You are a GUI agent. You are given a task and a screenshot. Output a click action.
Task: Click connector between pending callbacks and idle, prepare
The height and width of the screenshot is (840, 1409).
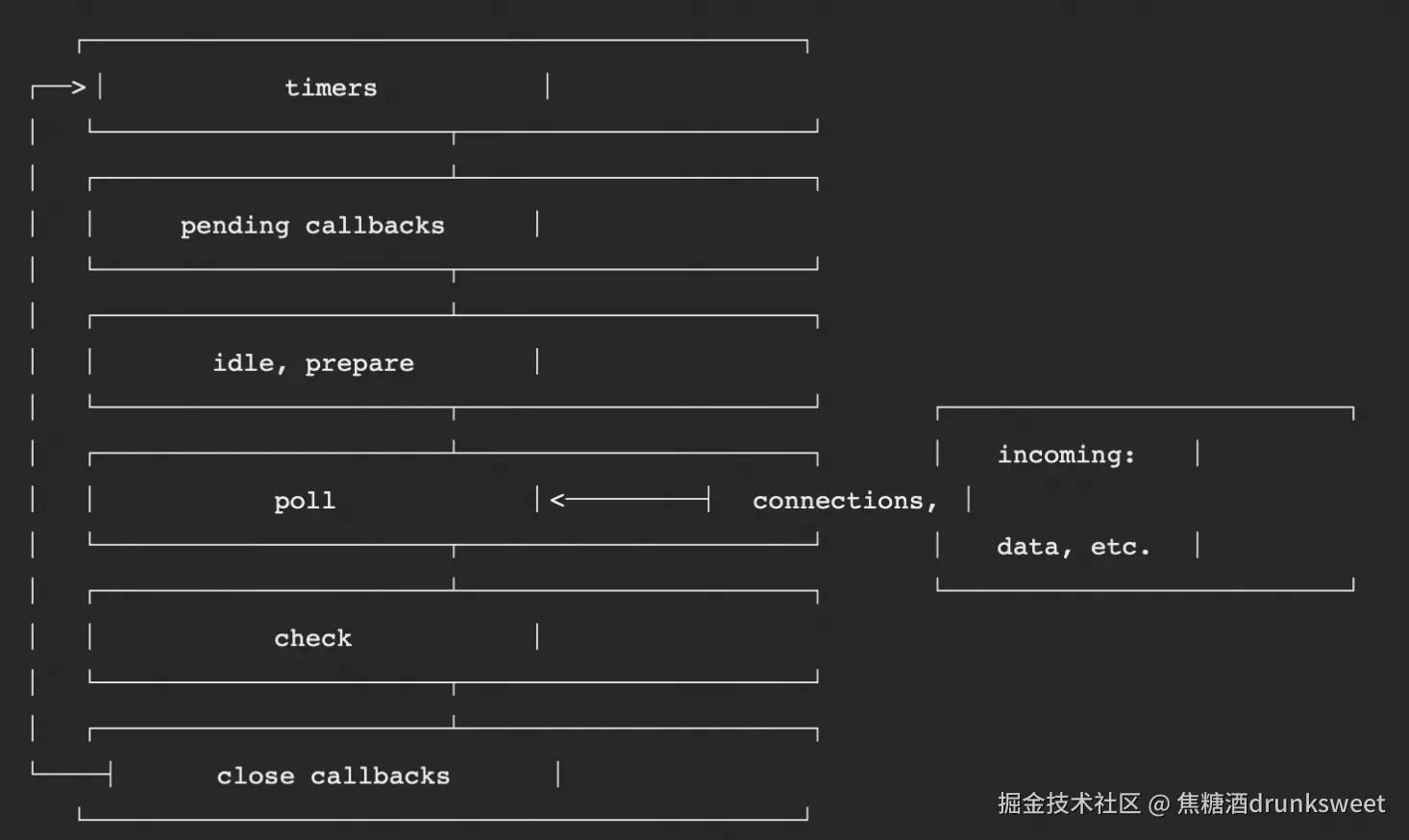pyautogui.click(x=454, y=292)
